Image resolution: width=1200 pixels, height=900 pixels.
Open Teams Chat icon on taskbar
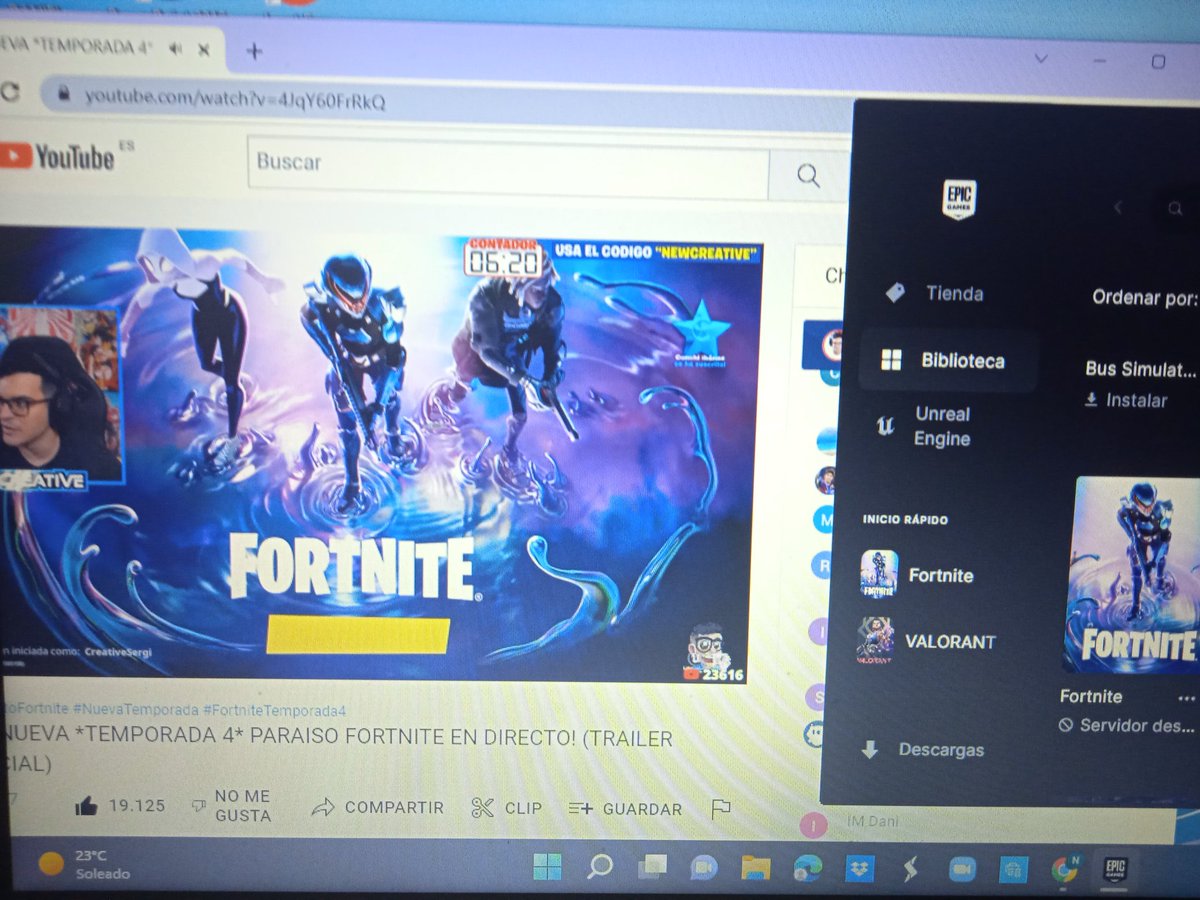point(704,867)
